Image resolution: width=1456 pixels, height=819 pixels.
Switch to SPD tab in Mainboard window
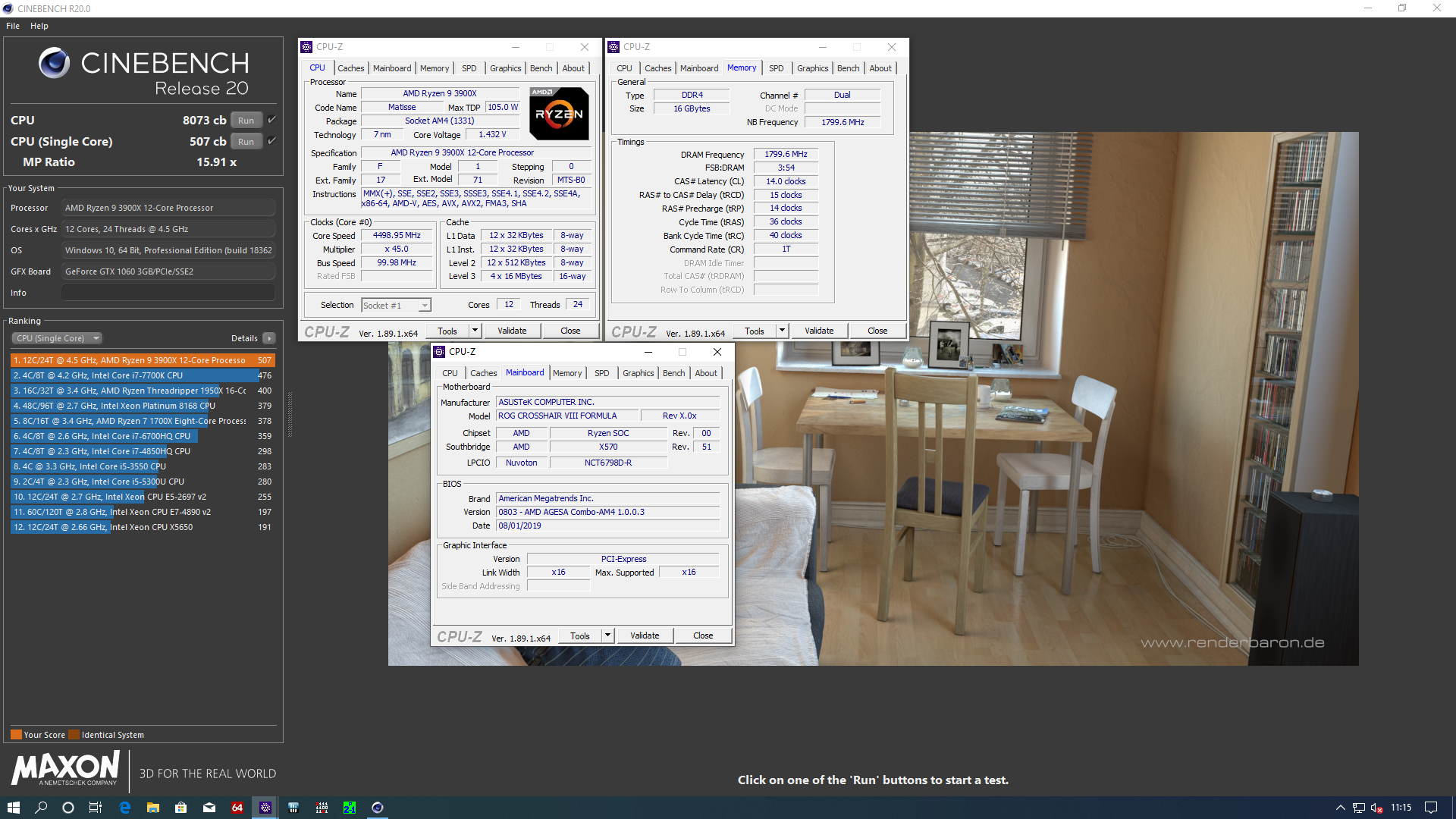pos(601,373)
